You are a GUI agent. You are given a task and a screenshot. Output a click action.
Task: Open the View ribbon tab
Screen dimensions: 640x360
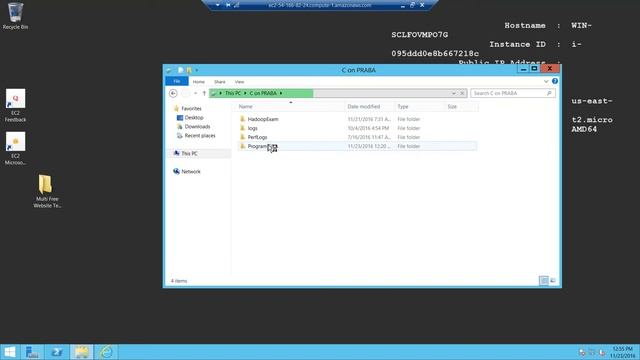pyautogui.click(x=239, y=82)
